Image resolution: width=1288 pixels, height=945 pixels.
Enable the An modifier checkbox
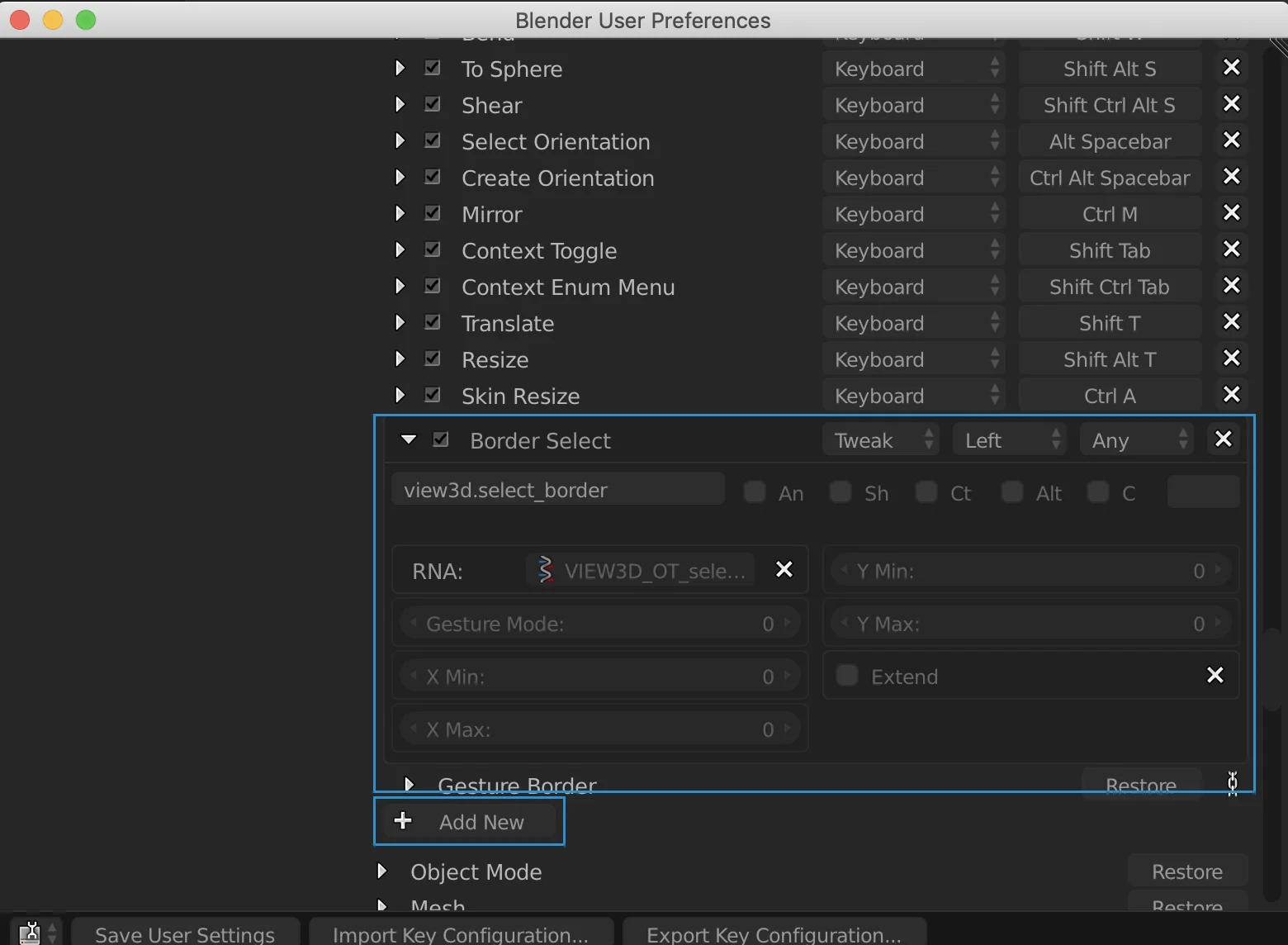[x=754, y=491]
